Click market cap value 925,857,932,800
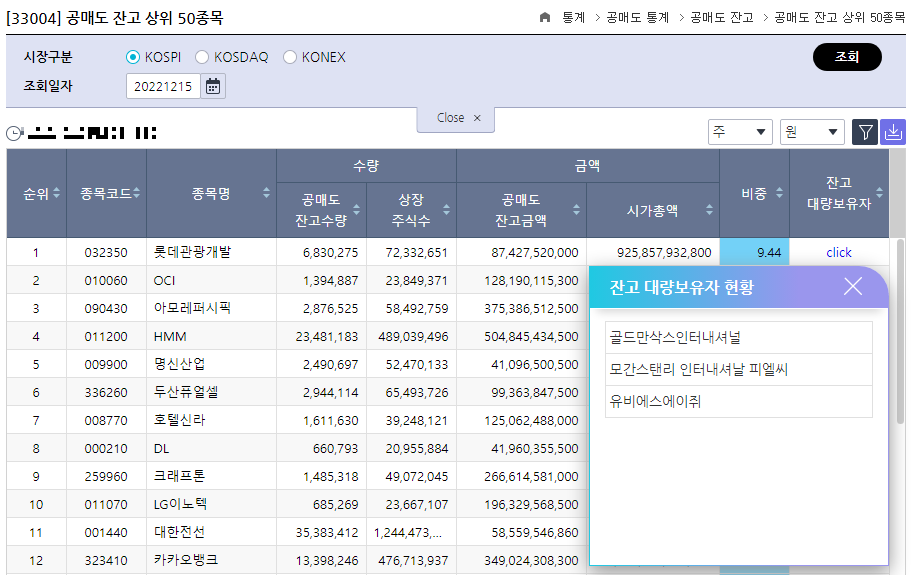This screenshot has height=575, width=921. tap(664, 253)
